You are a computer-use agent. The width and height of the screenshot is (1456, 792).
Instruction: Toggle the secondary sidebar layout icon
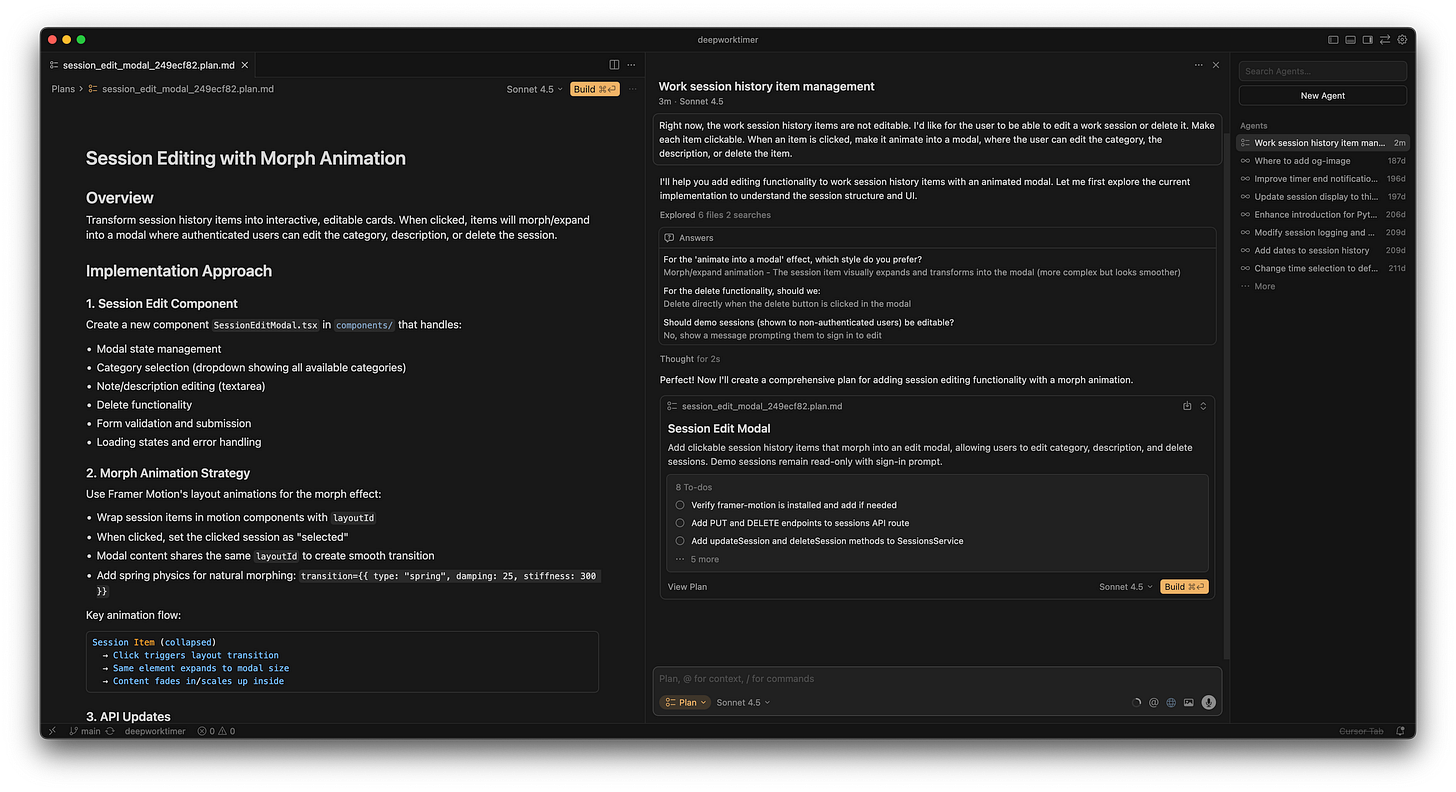1368,40
